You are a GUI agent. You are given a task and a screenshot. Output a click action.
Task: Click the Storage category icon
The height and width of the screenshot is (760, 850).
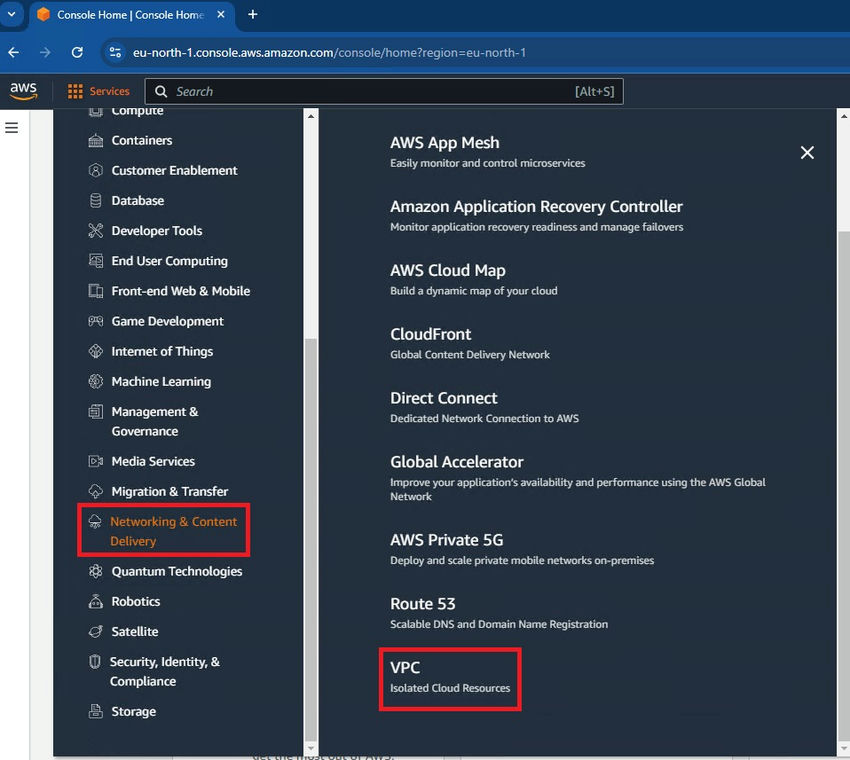[x=95, y=711]
